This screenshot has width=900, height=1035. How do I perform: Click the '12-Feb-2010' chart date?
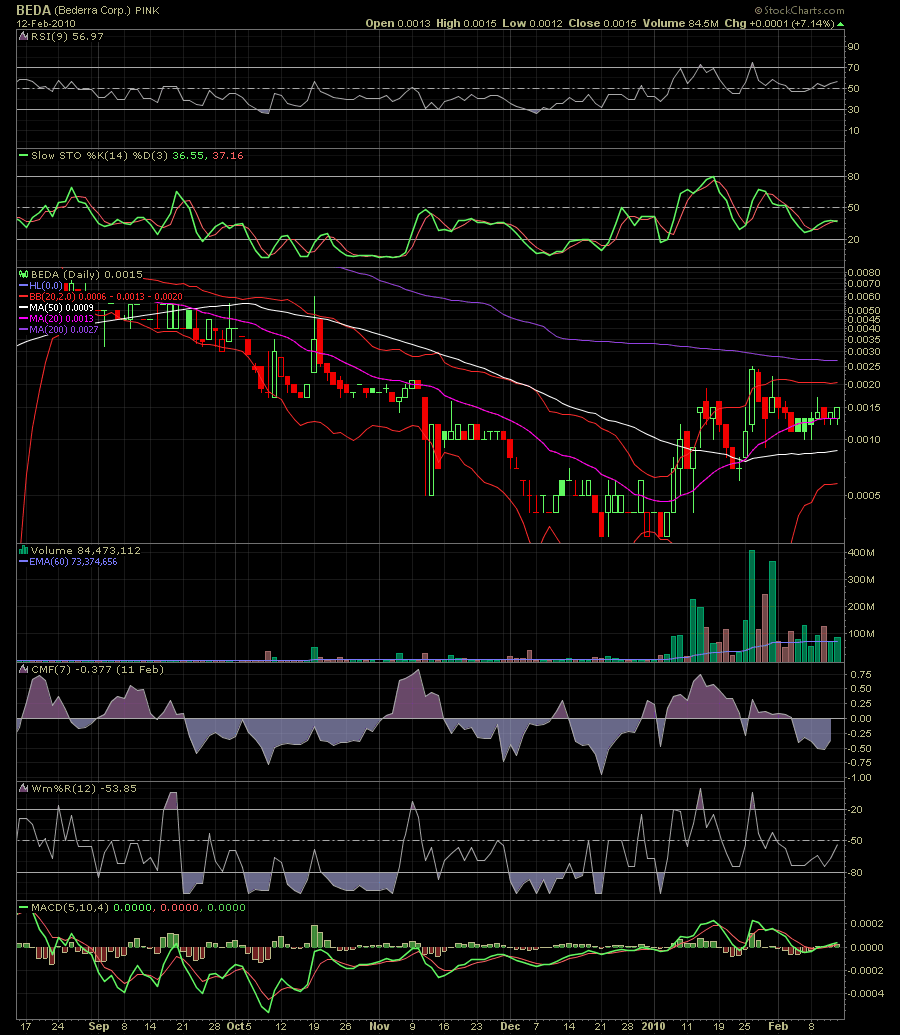tap(46, 24)
